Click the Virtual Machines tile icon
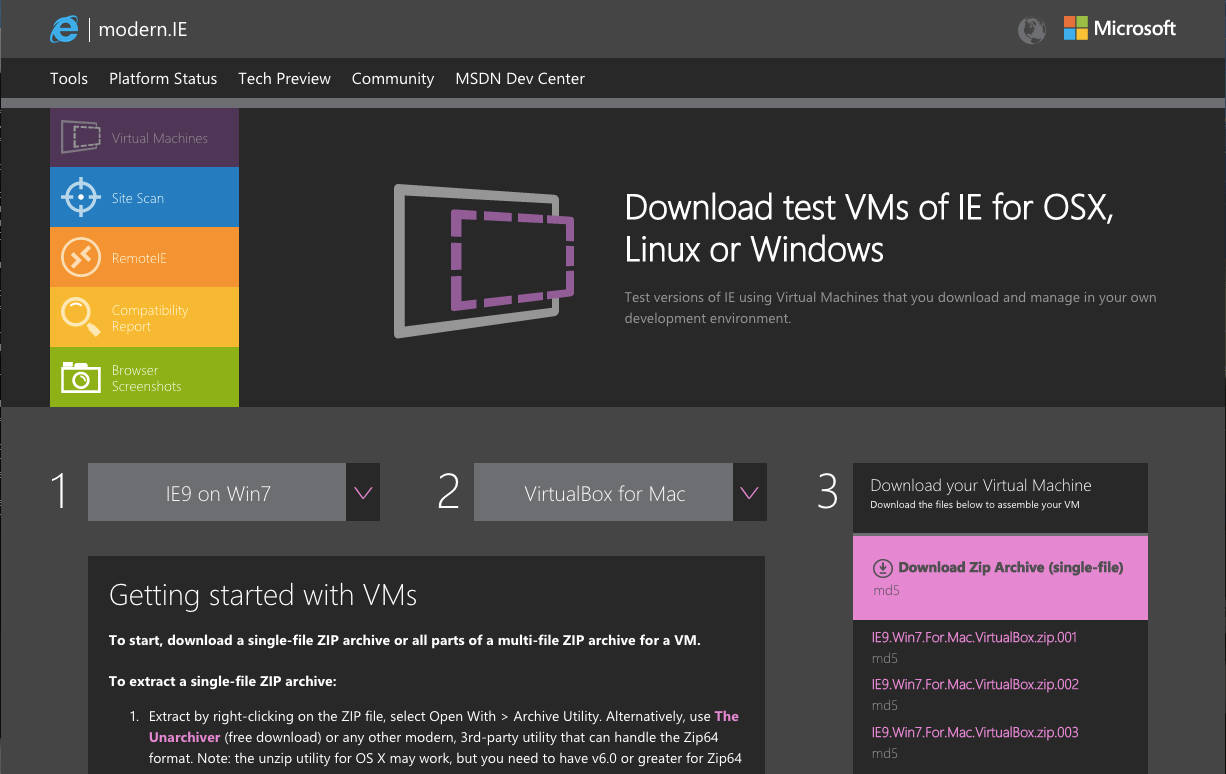Image resolution: width=1226 pixels, height=774 pixels. point(81,137)
